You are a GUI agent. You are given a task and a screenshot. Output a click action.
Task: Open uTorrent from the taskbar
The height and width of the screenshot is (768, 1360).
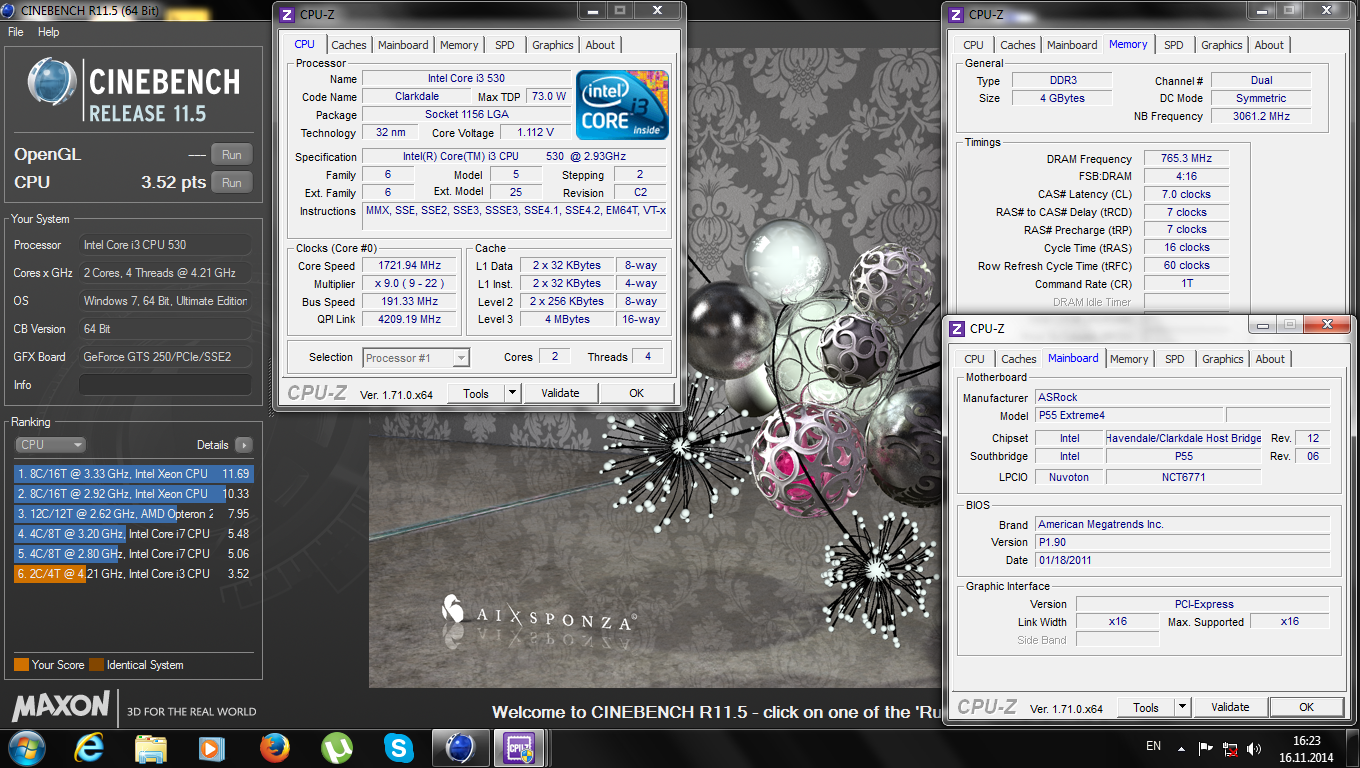pyautogui.click(x=336, y=748)
